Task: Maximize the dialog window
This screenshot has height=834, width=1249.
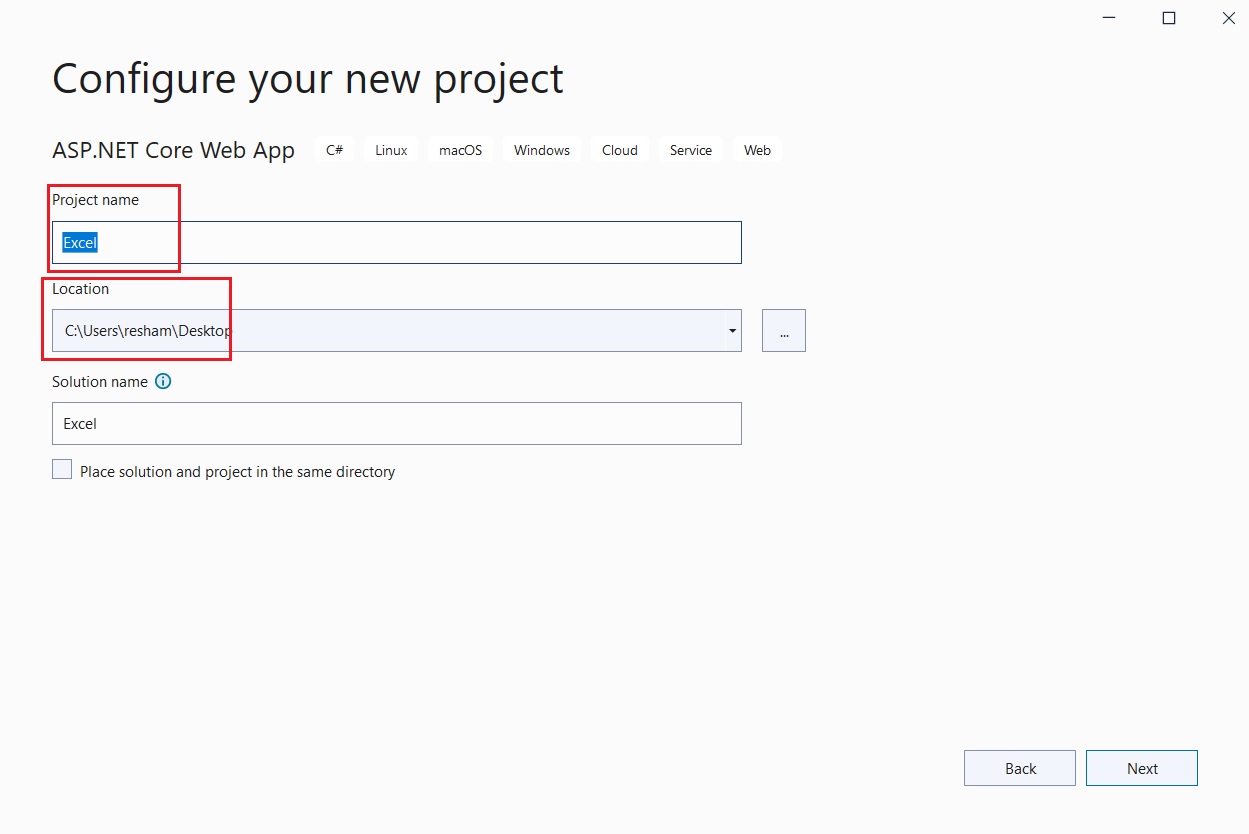Action: (x=1168, y=18)
